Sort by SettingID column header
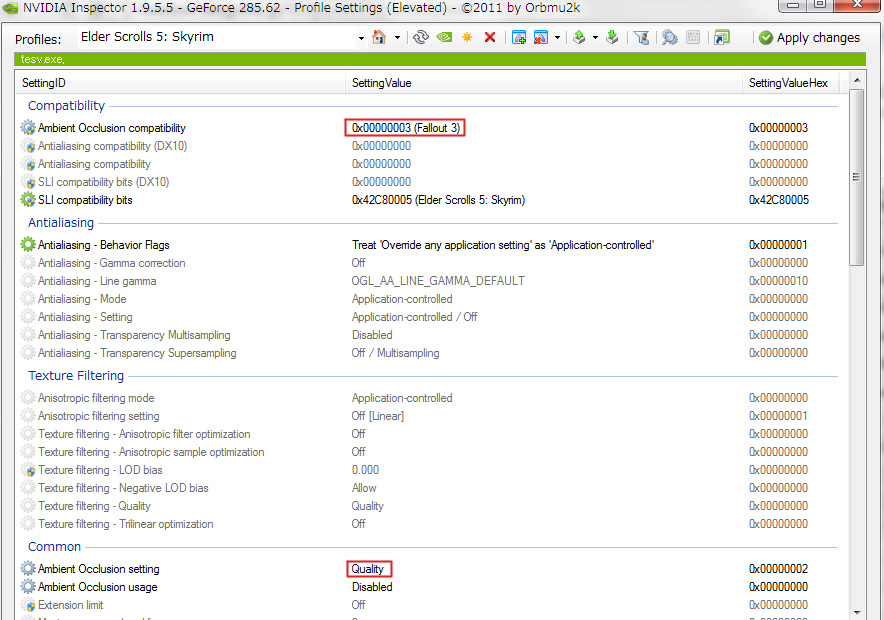 click(x=180, y=83)
